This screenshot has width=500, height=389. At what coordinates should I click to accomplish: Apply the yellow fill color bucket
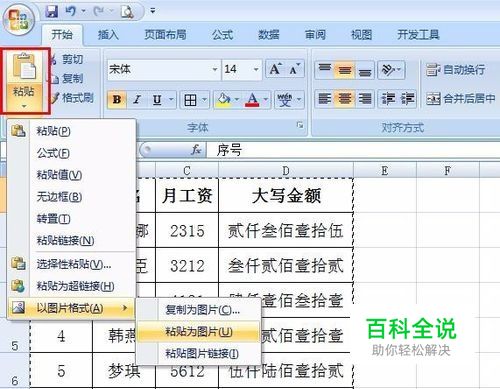(x=223, y=99)
